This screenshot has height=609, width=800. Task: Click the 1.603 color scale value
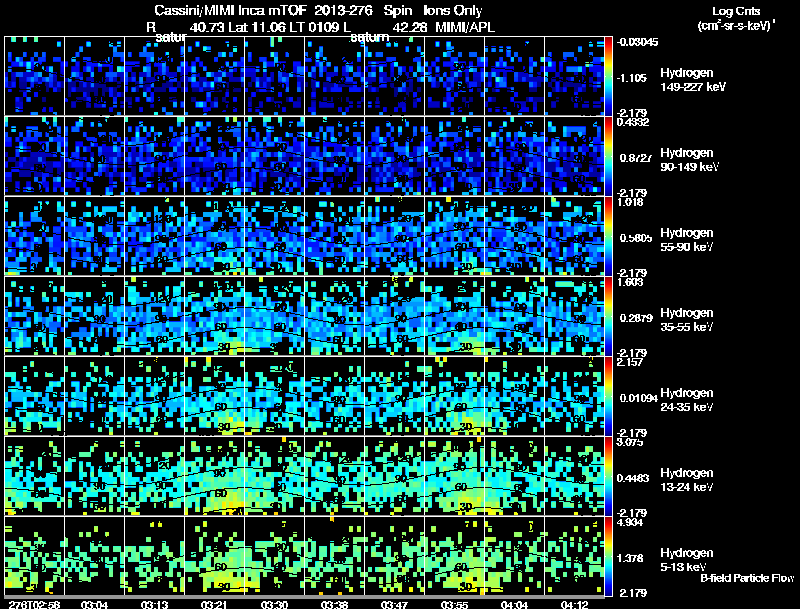[x=630, y=282]
